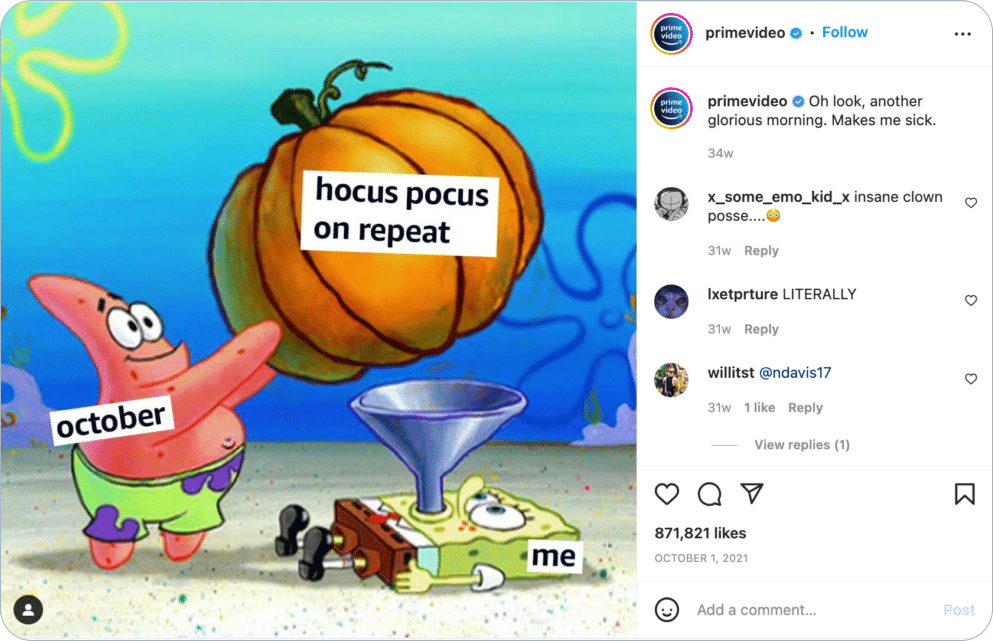Open the @ndavis17 mention
Viewport: 993px width, 641px height.
(795, 372)
